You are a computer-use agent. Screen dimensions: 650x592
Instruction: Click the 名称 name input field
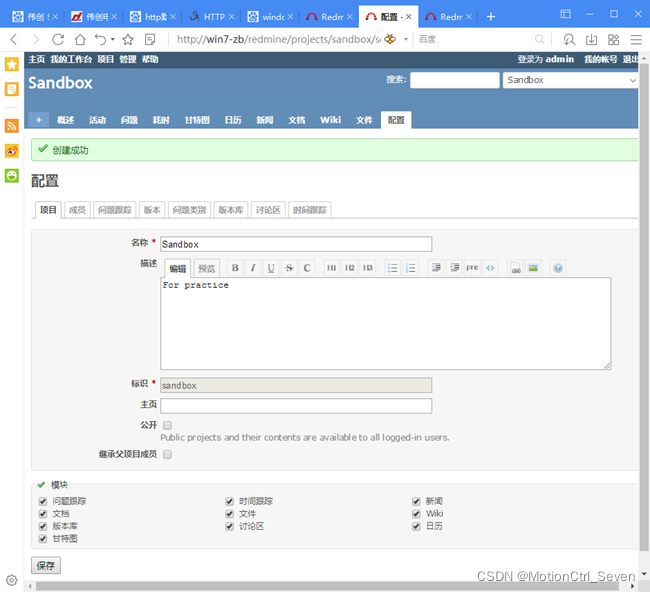pyautogui.click(x=296, y=244)
